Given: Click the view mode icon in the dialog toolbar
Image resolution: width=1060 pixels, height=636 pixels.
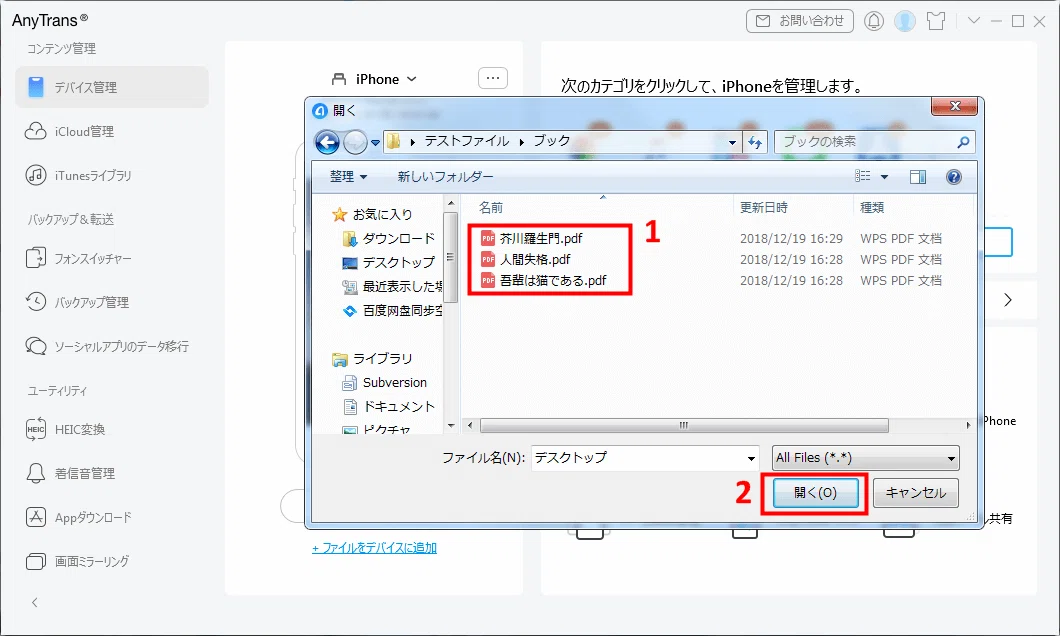Looking at the screenshot, I should click(863, 176).
